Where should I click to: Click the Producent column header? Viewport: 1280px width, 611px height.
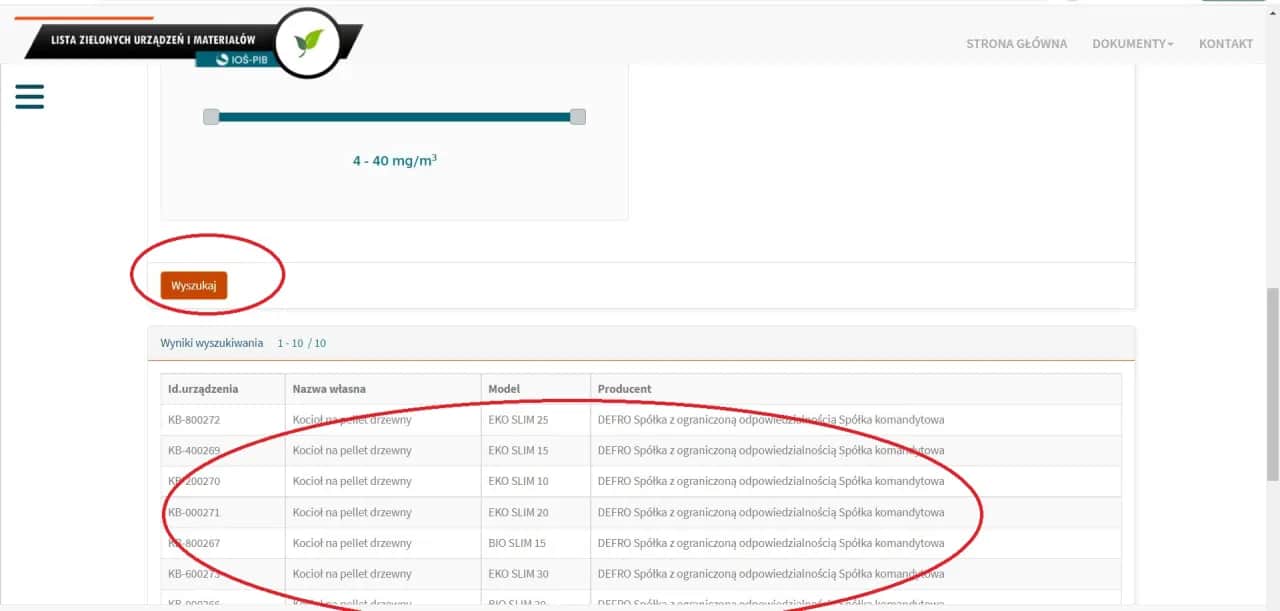[x=624, y=389]
